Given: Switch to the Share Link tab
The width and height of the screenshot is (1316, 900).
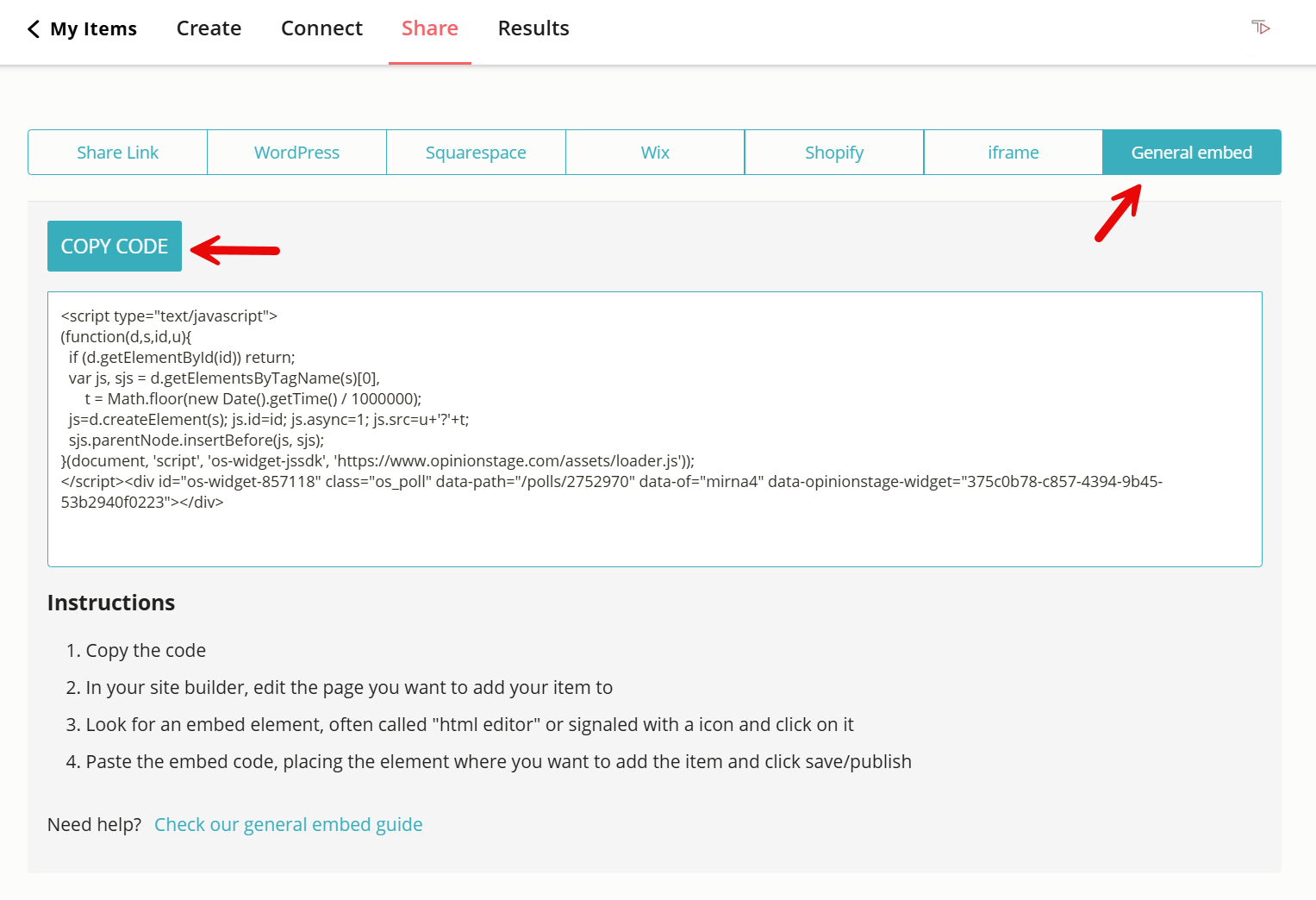Looking at the screenshot, I should click(x=117, y=152).
